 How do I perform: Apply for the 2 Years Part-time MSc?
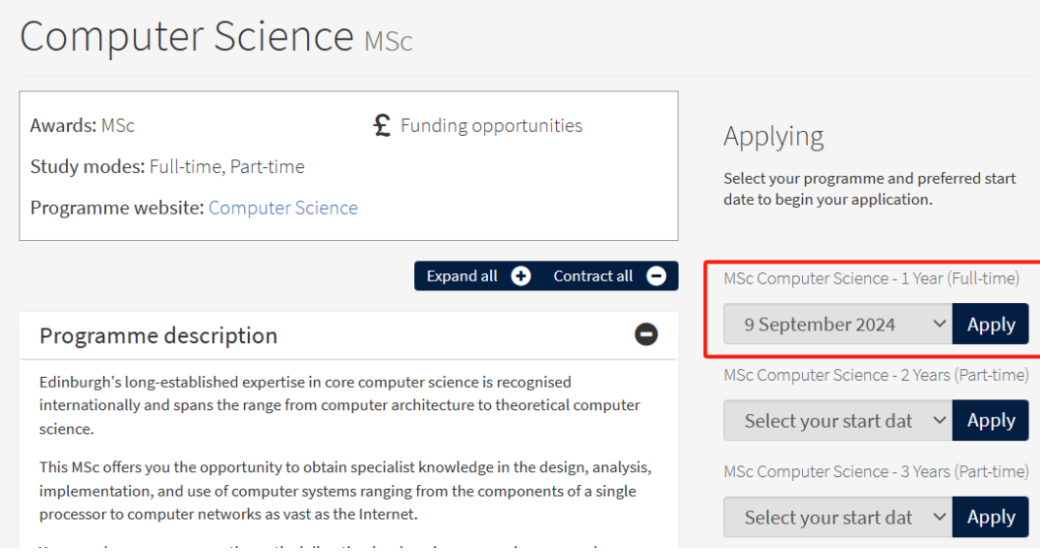pos(990,421)
